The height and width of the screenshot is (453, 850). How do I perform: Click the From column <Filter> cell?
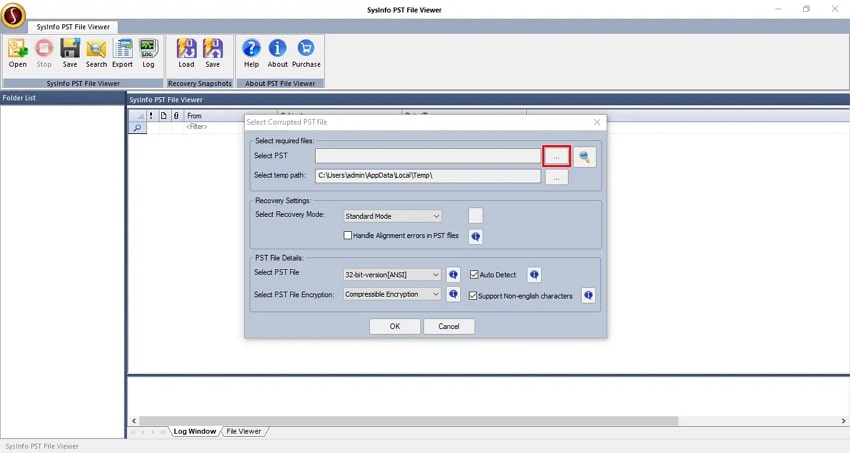coord(214,127)
